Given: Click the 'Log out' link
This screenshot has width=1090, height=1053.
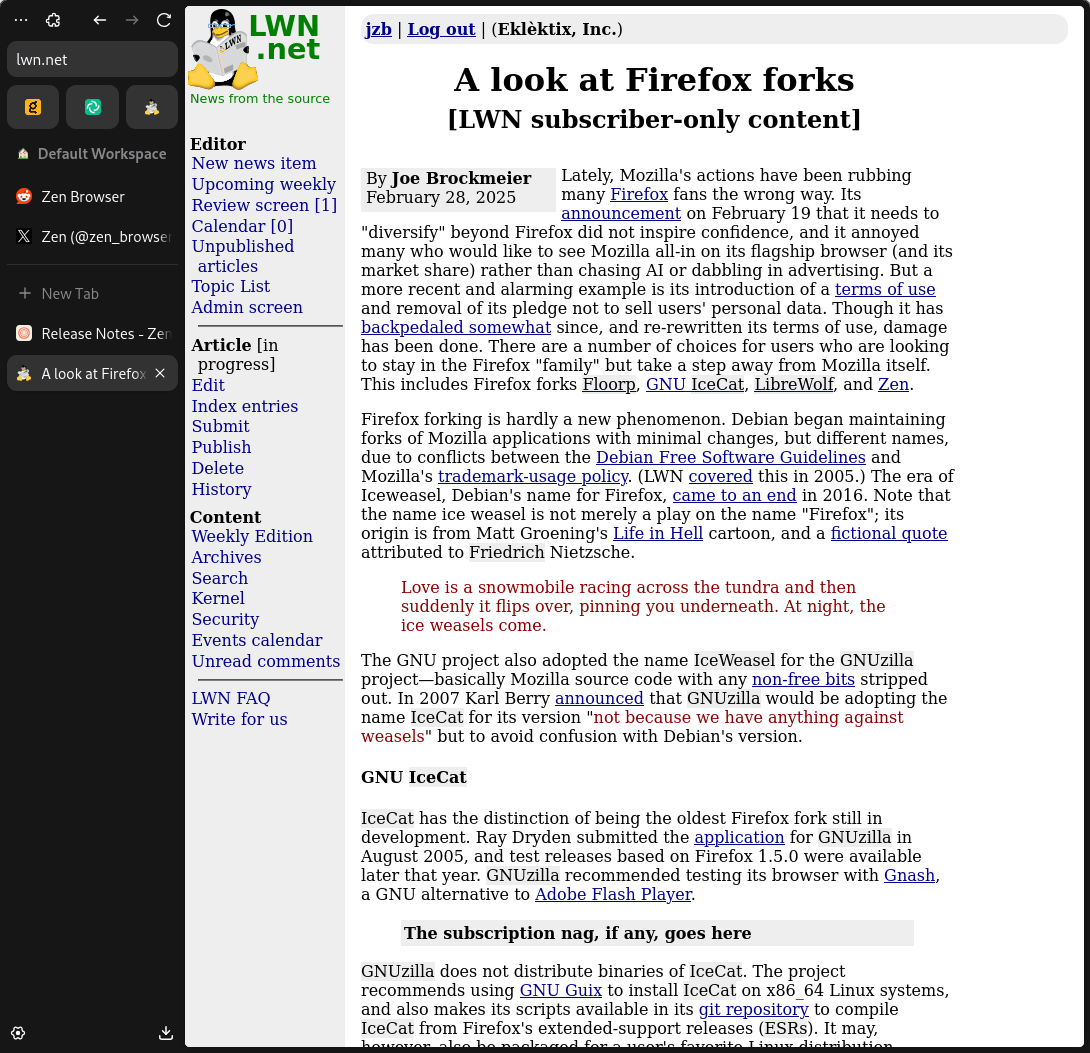Looking at the screenshot, I should click(441, 29).
